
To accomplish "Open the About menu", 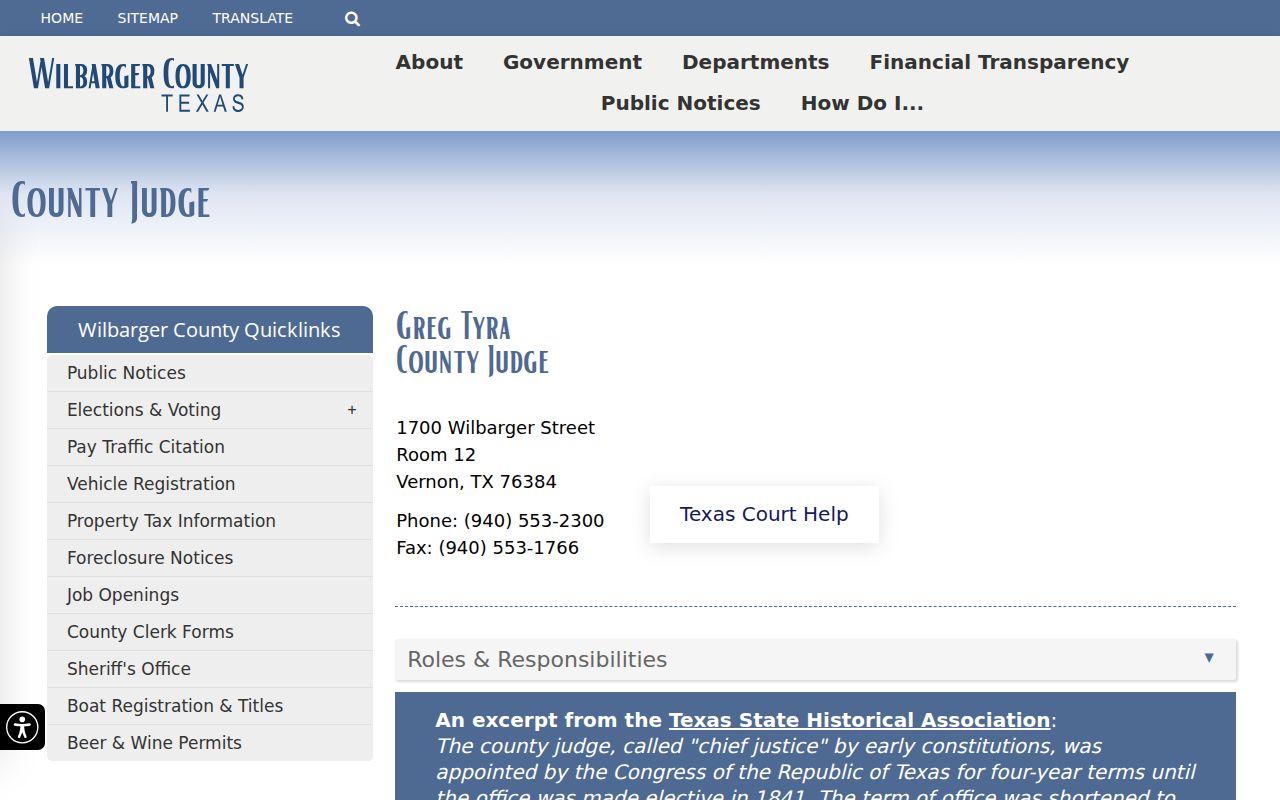I will tap(429, 62).
